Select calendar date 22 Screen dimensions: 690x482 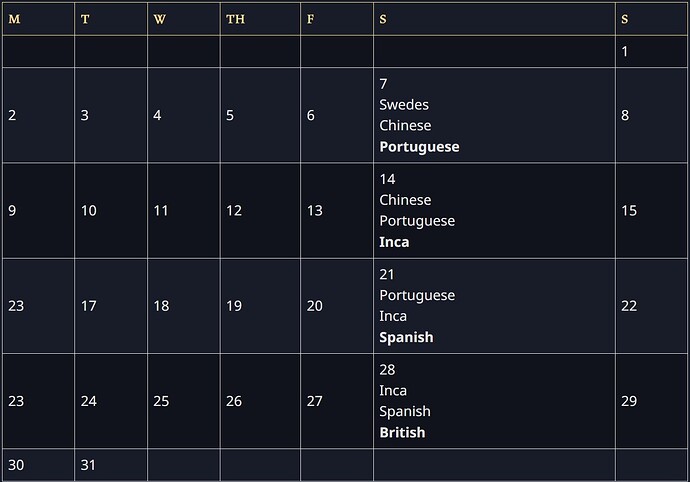[x=629, y=305]
